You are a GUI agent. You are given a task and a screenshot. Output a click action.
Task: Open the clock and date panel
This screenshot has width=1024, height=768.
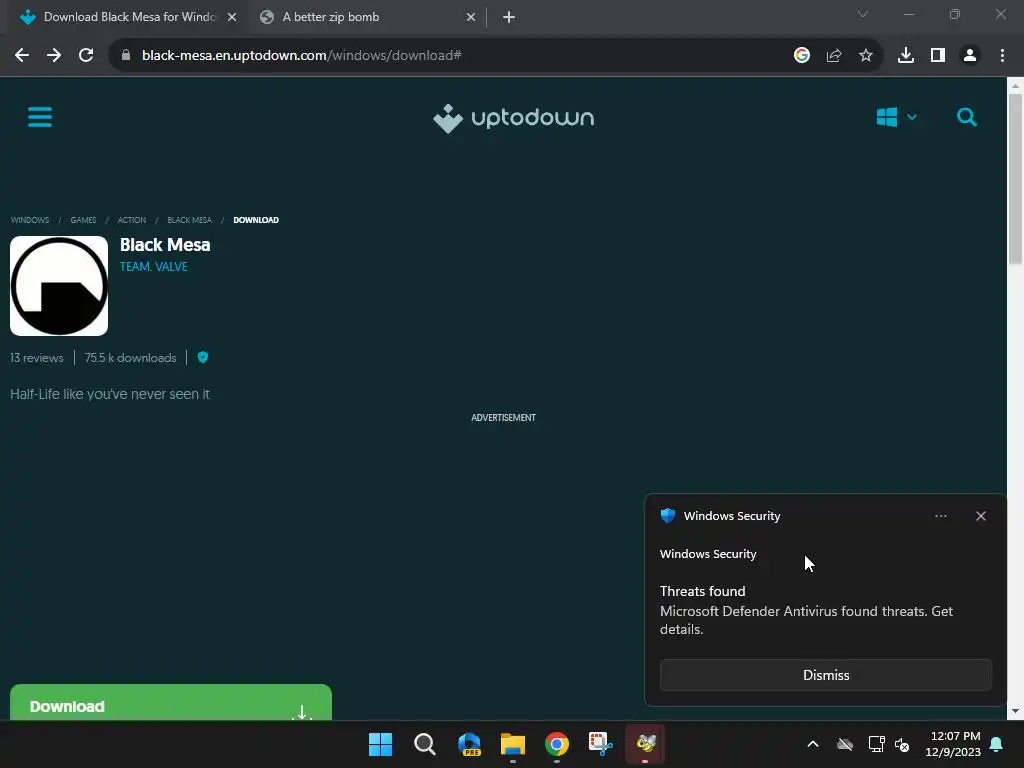click(953, 744)
